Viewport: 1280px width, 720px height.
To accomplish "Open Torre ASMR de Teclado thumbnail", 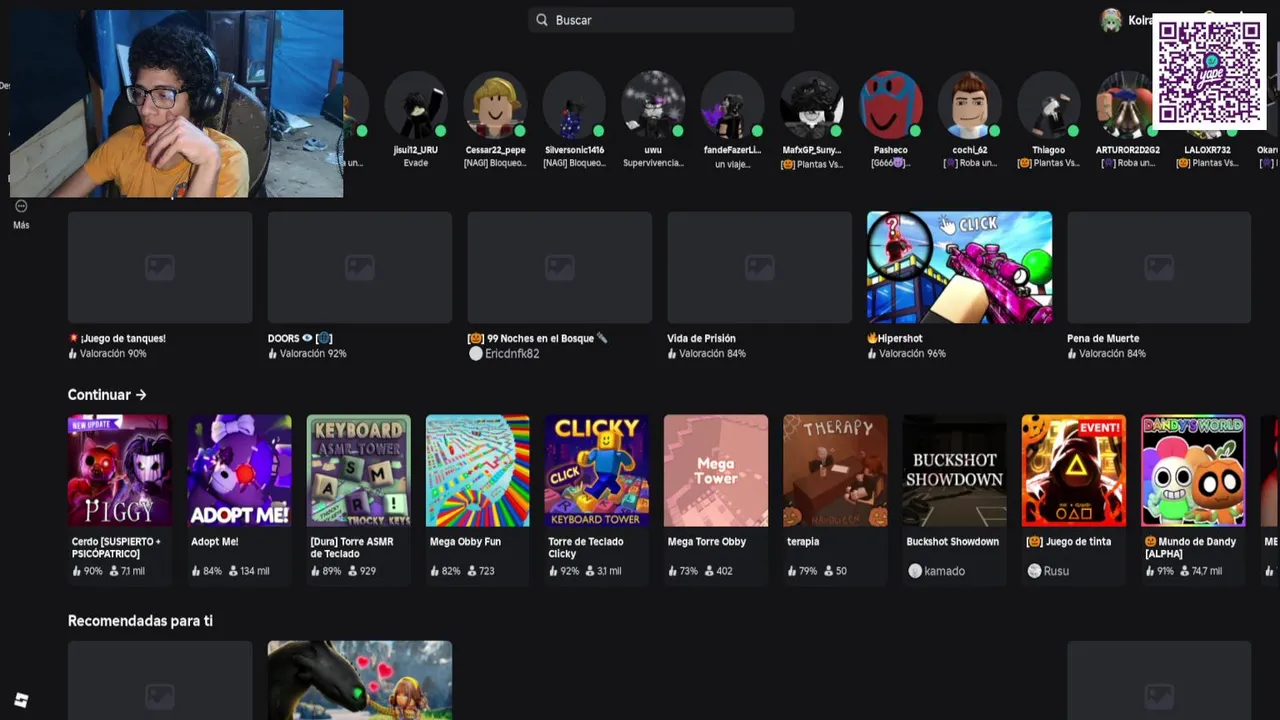I will click(358, 470).
